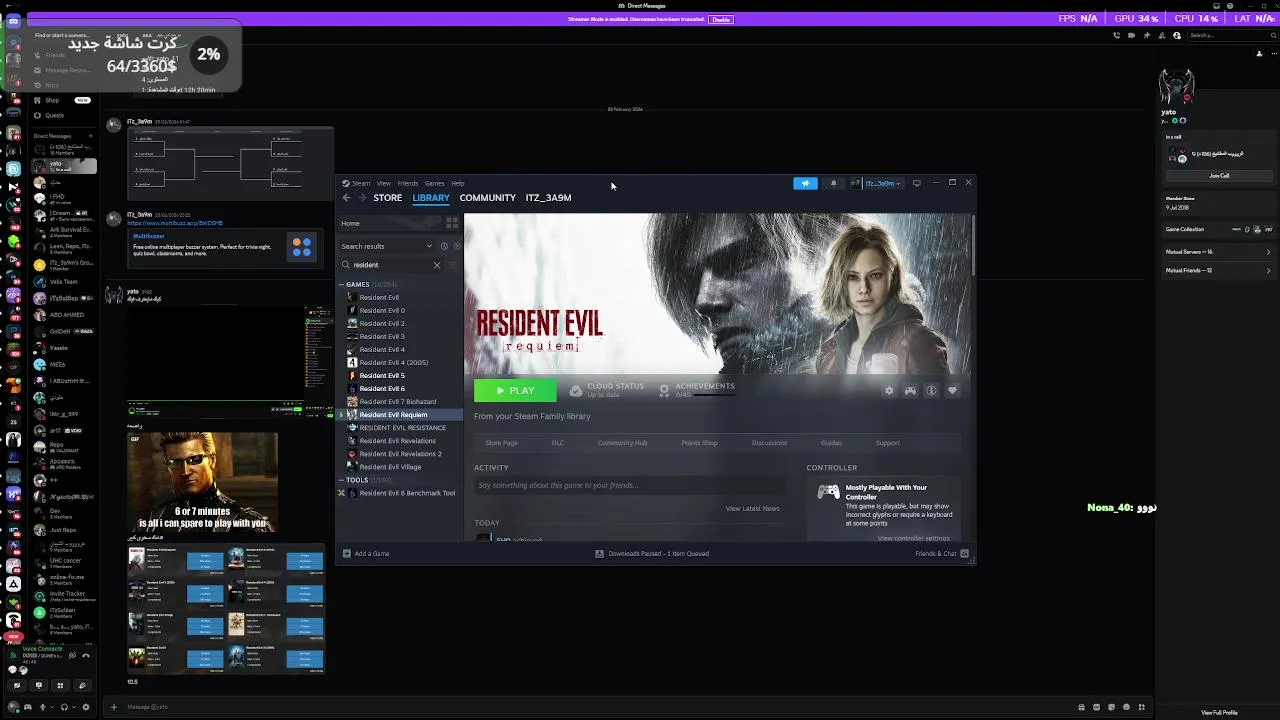This screenshot has width=1280, height=720.
Task: Open Steam notifications bell
Action: pos(833,183)
